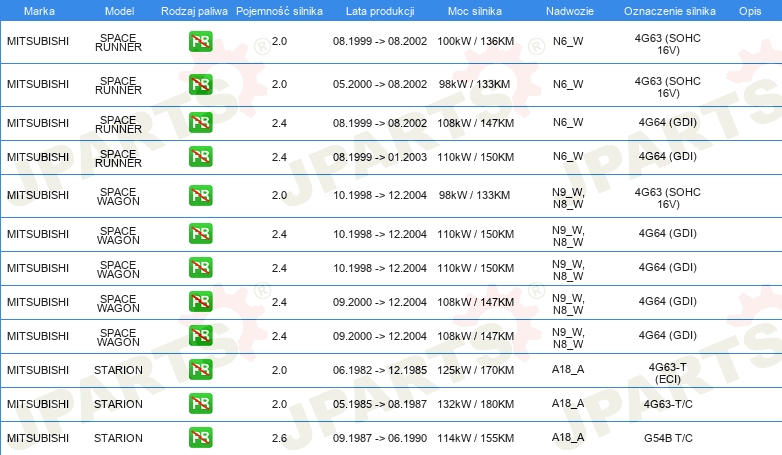Screen dimensions: 782x455
Task: Select SPACE WAGON in the 98kW / 133KM row
Action: coord(118,197)
